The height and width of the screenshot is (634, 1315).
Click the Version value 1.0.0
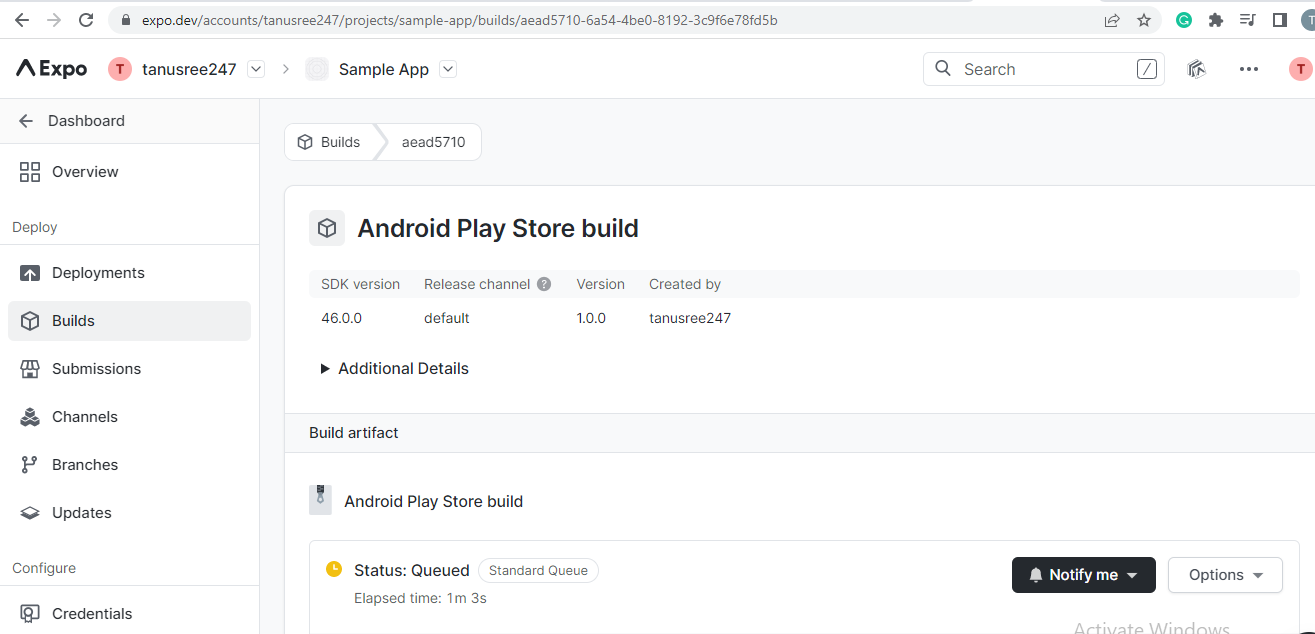click(x=591, y=318)
